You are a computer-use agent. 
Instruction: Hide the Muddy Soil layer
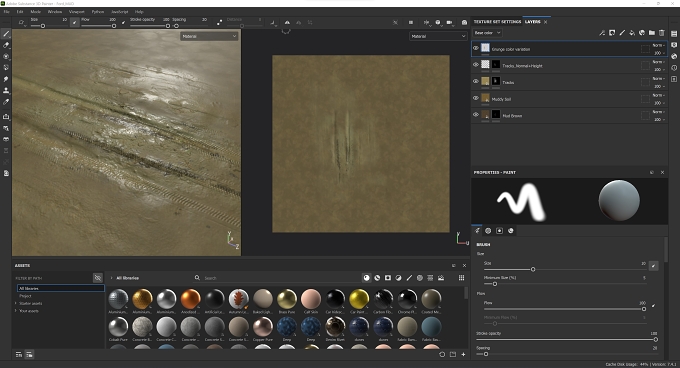[x=476, y=98]
